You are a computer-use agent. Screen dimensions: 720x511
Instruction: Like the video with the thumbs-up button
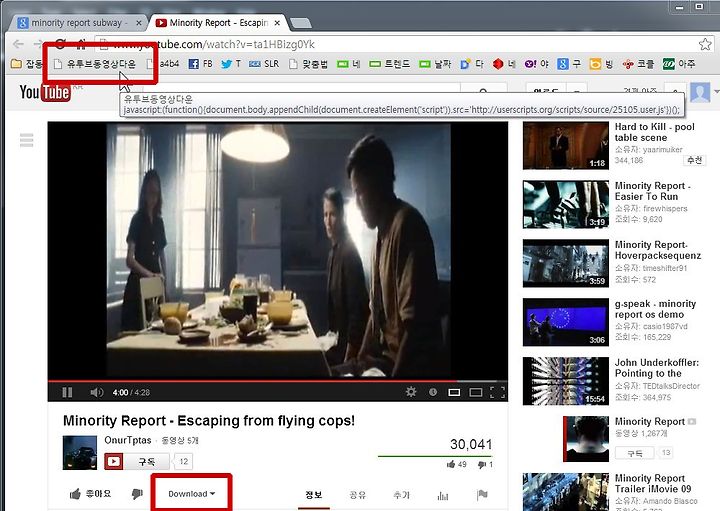pyautogui.click(x=90, y=494)
